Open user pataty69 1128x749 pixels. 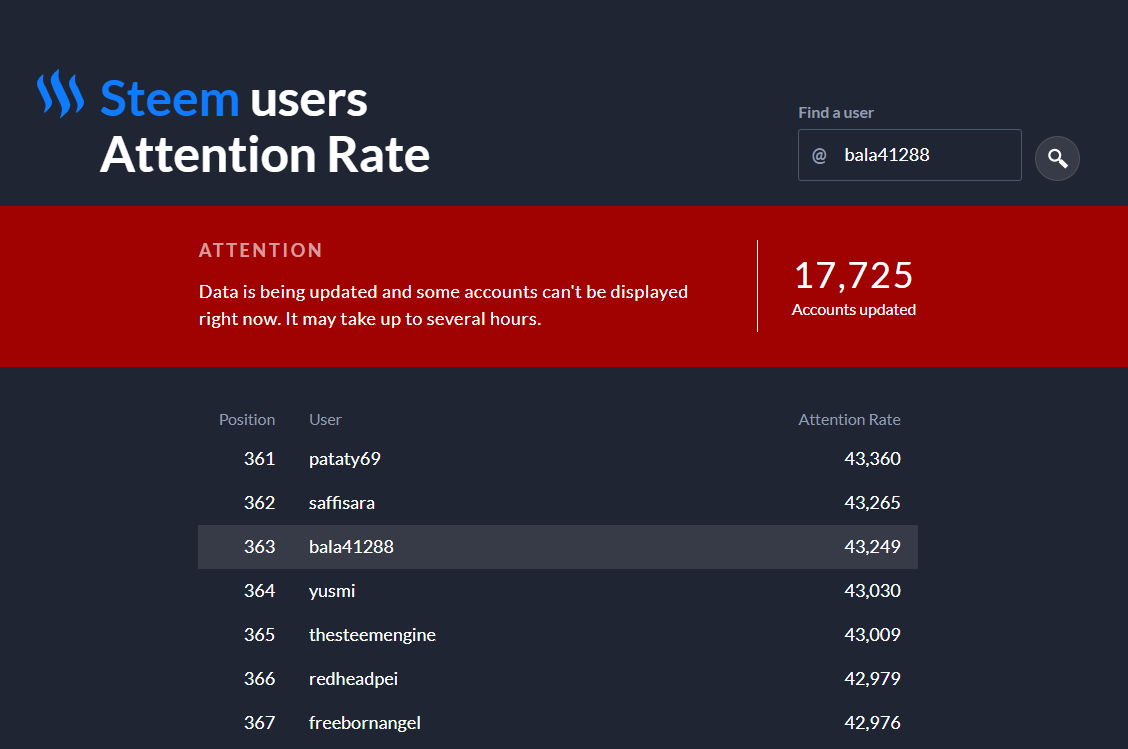pyautogui.click(x=345, y=459)
